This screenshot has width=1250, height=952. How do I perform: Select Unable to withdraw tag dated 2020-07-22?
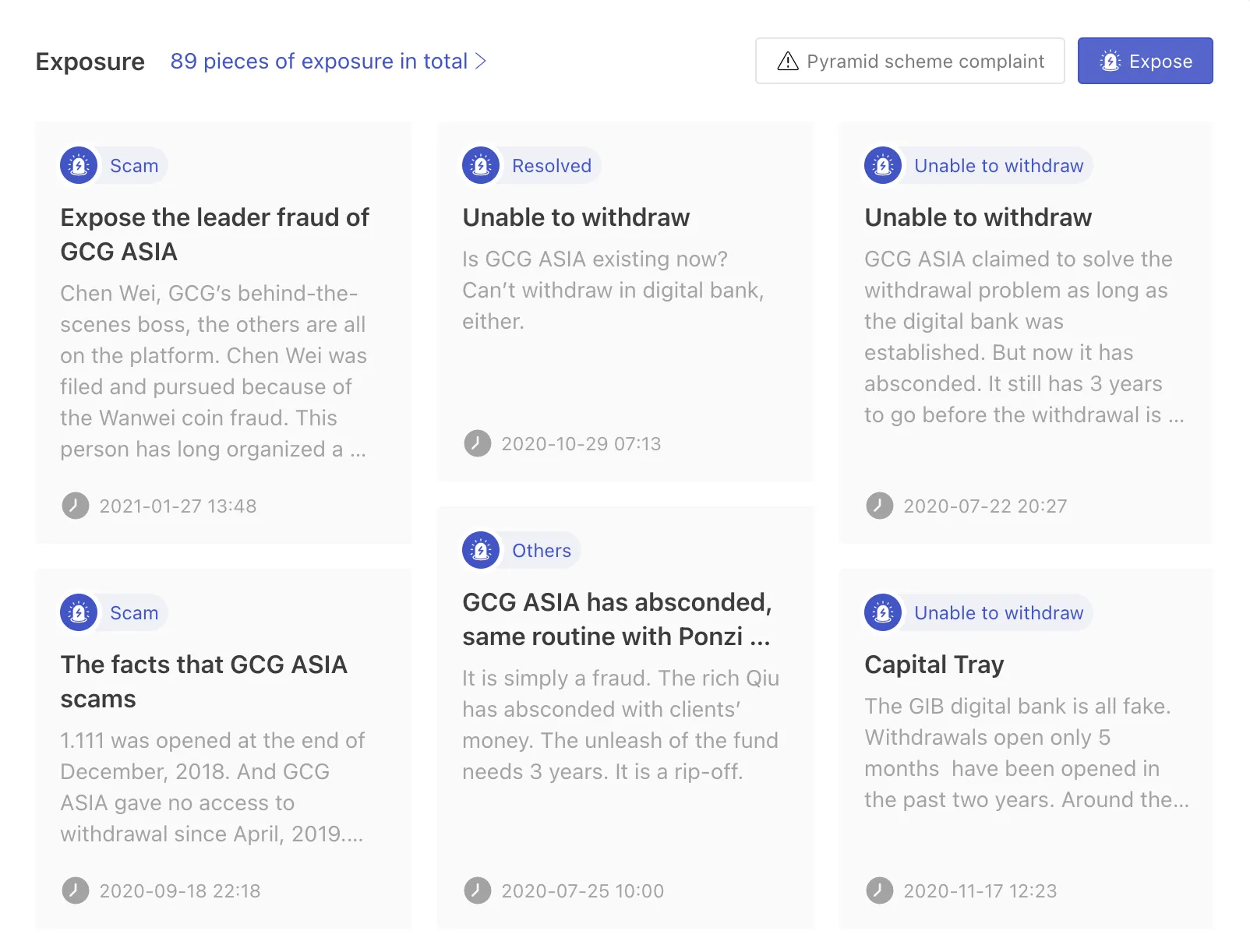coord(998,166)
